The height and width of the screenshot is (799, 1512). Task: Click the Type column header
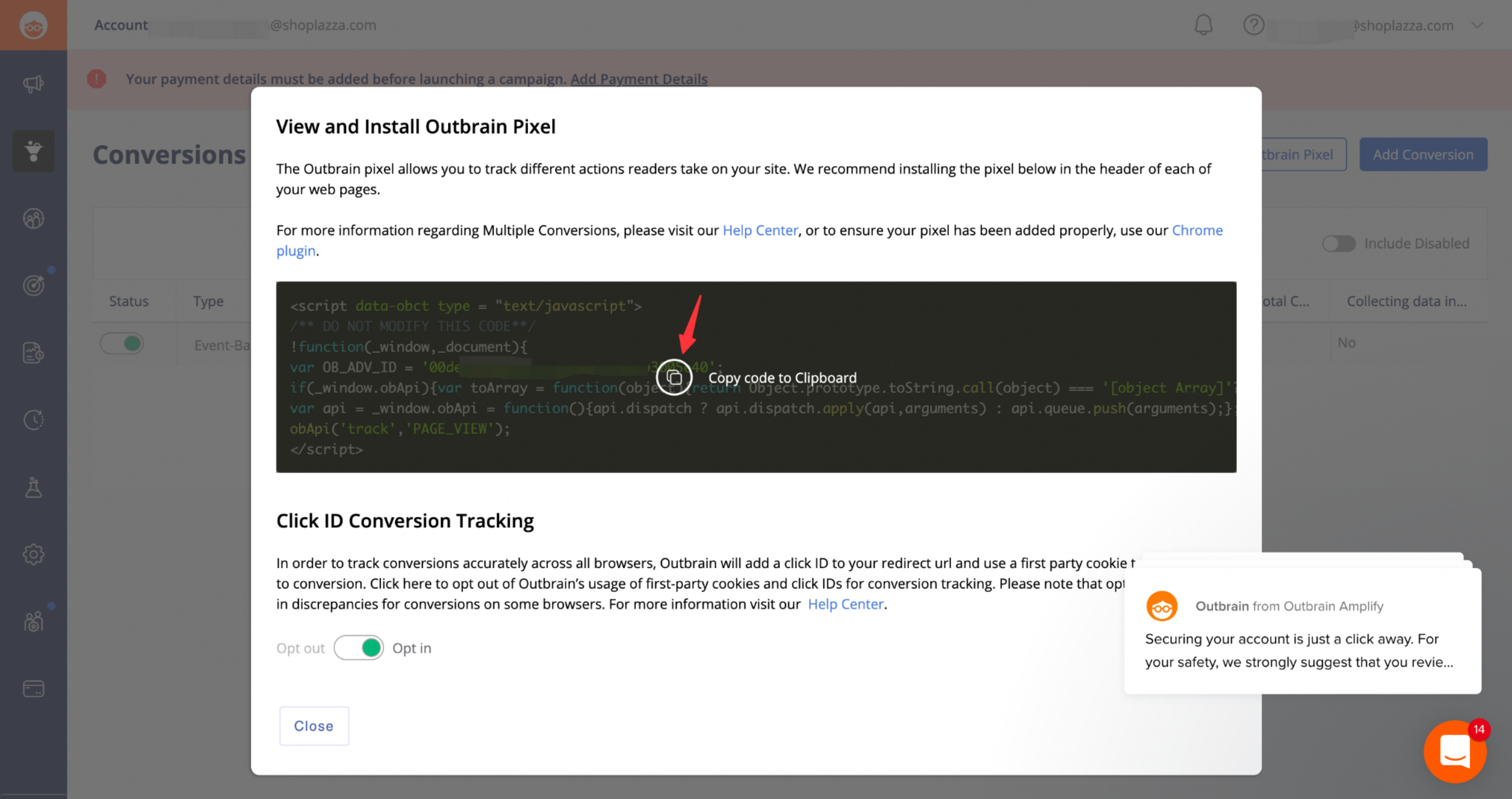[208, 301]
